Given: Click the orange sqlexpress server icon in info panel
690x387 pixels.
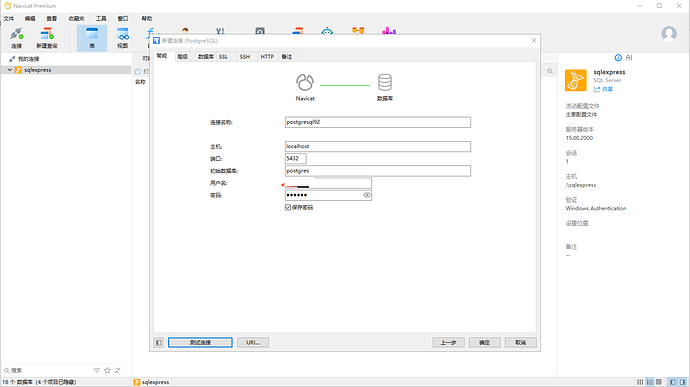Looking at the screenshot, I should [x=576, y=80].
